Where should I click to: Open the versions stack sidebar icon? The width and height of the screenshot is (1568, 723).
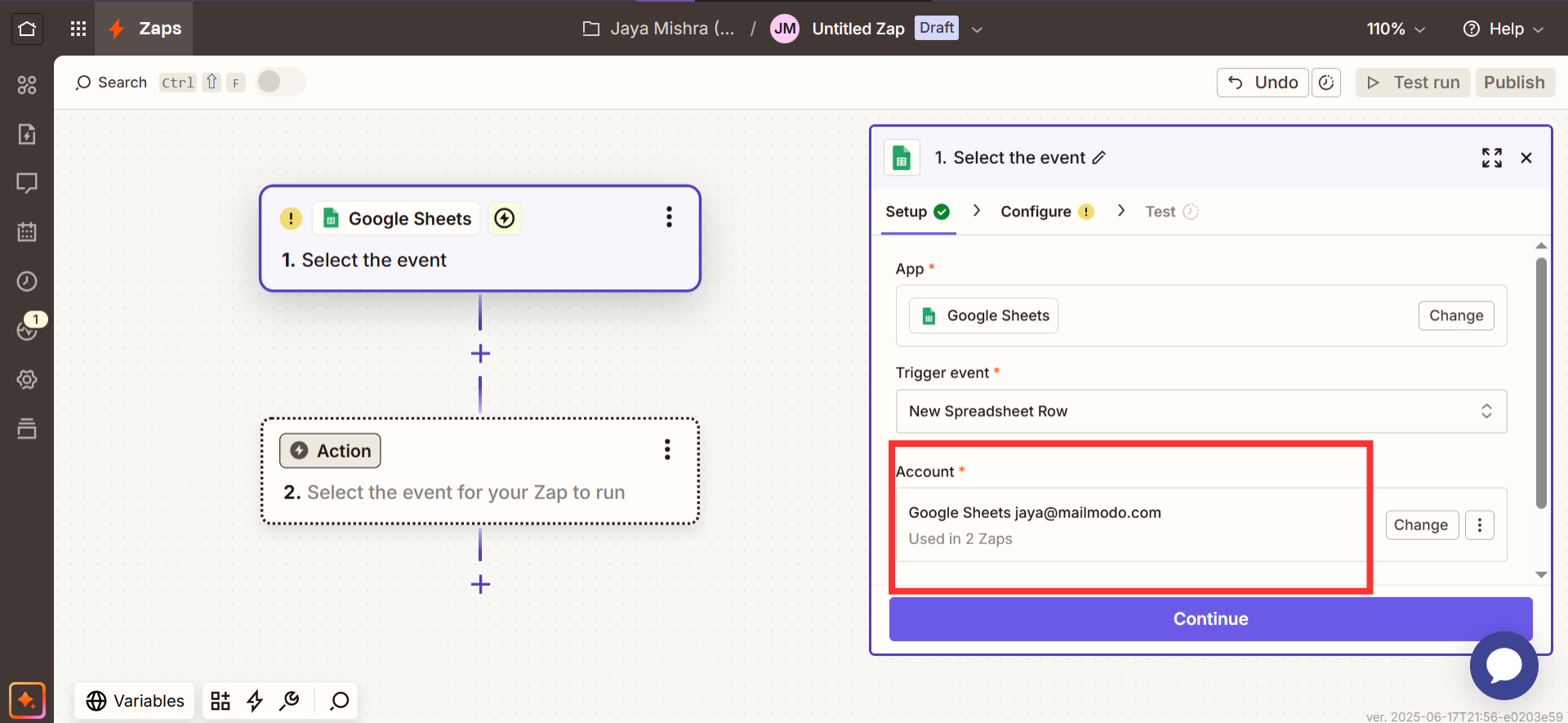tap(27, 428)
